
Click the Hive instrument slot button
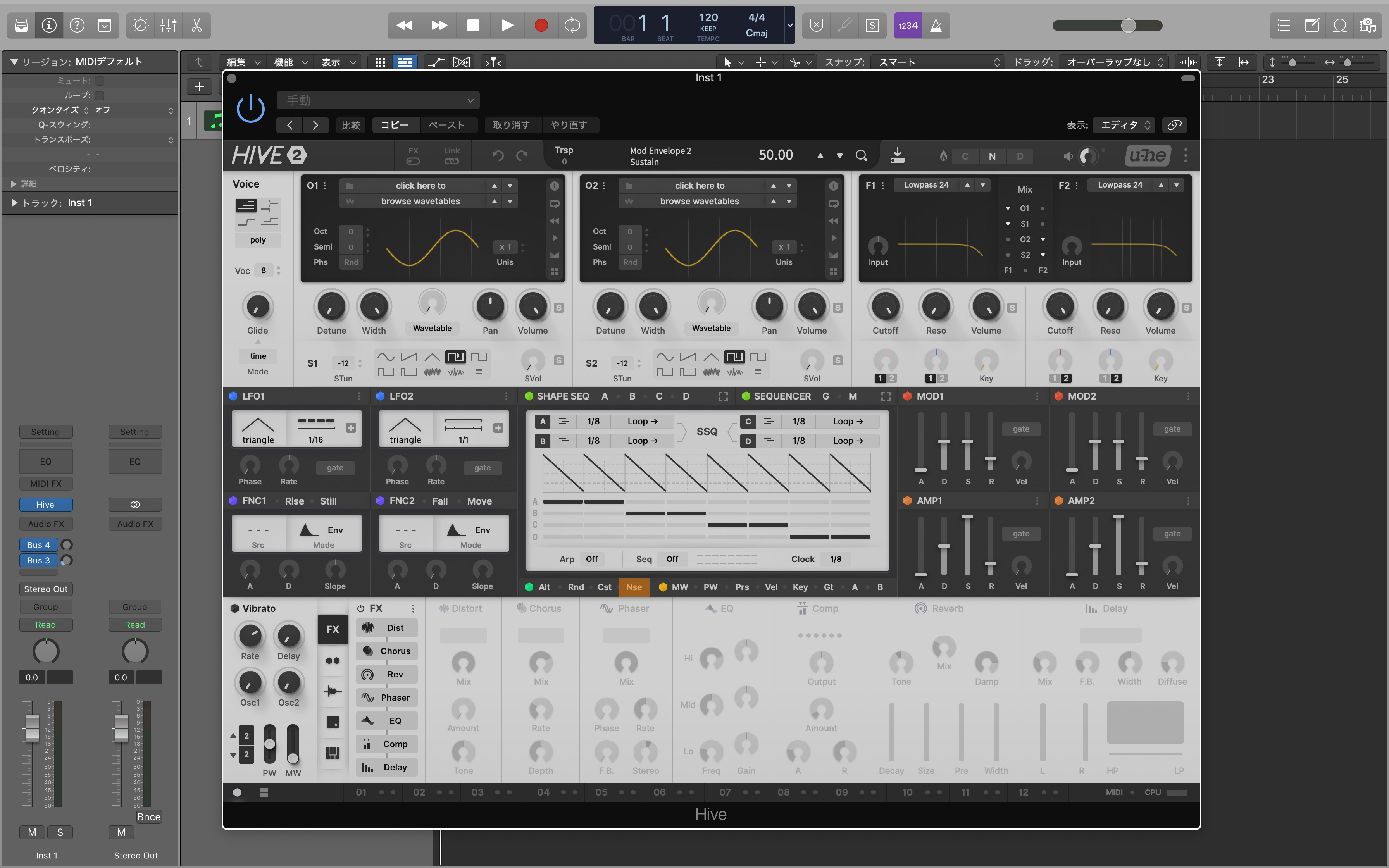(45, 505)
